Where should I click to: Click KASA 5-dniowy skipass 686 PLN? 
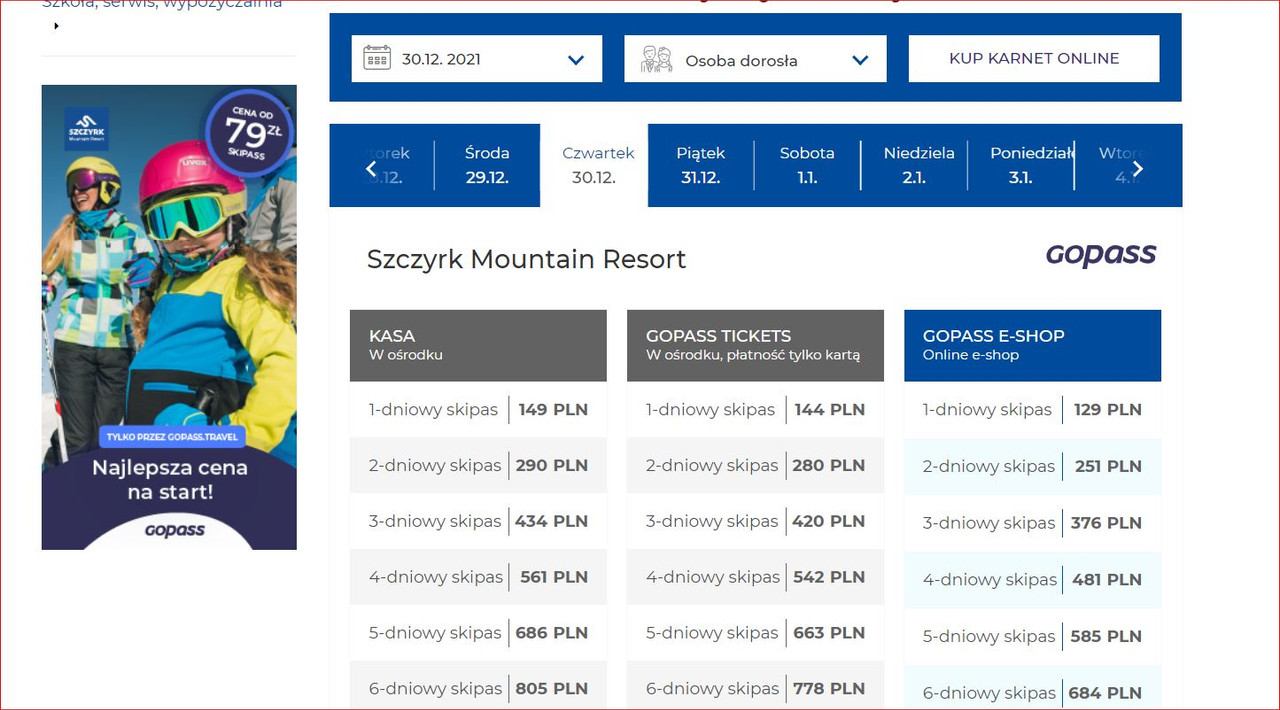tap(478, 633)
